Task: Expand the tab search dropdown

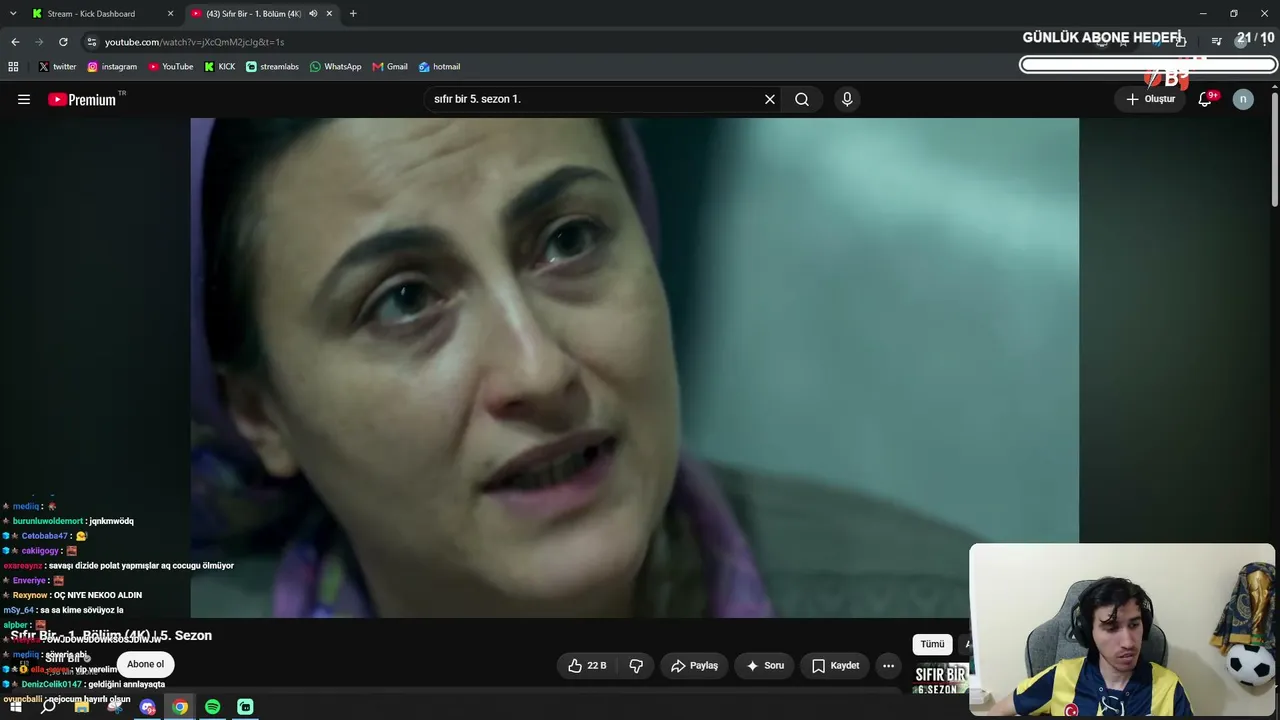Action: click(x=13, y=14)
